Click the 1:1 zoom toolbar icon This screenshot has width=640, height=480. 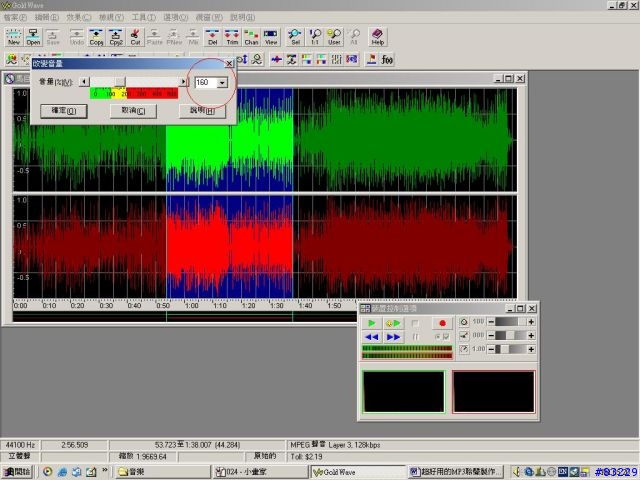coord(315,37)
